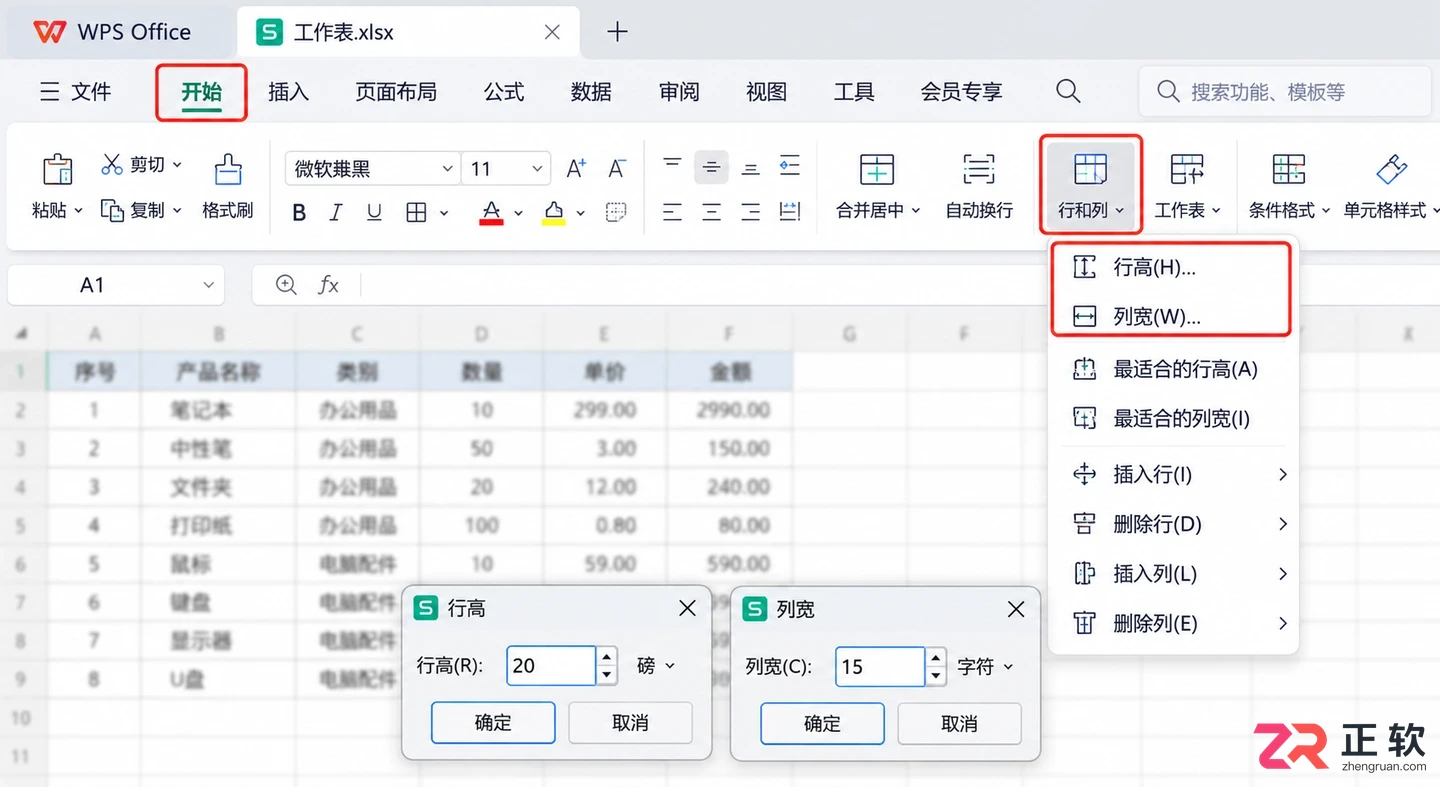Viewport: 1440px width, 787px height.
Task: Switch to the Formulas (公式) tab
Action: tap(504, 92)
